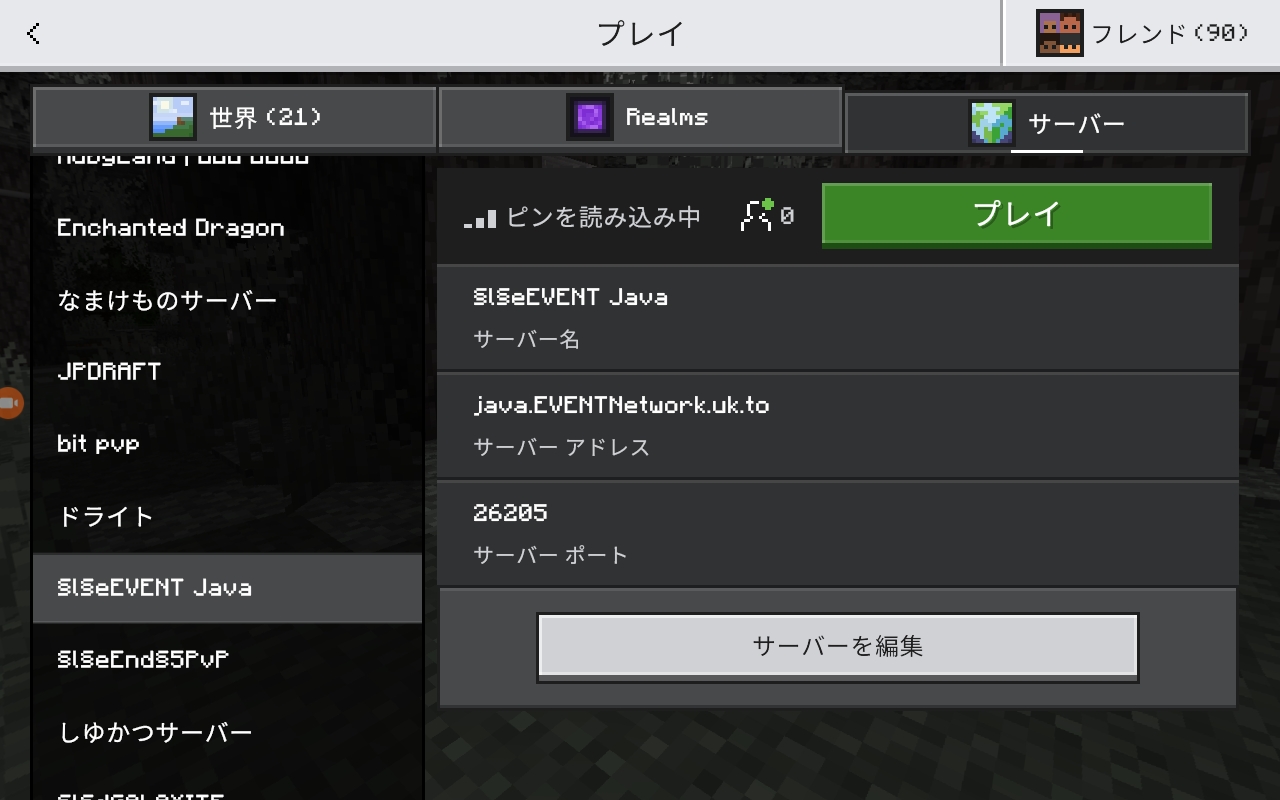Click the サーバー globe icon
Screen dimensions: 1280x800
[991, 123]
